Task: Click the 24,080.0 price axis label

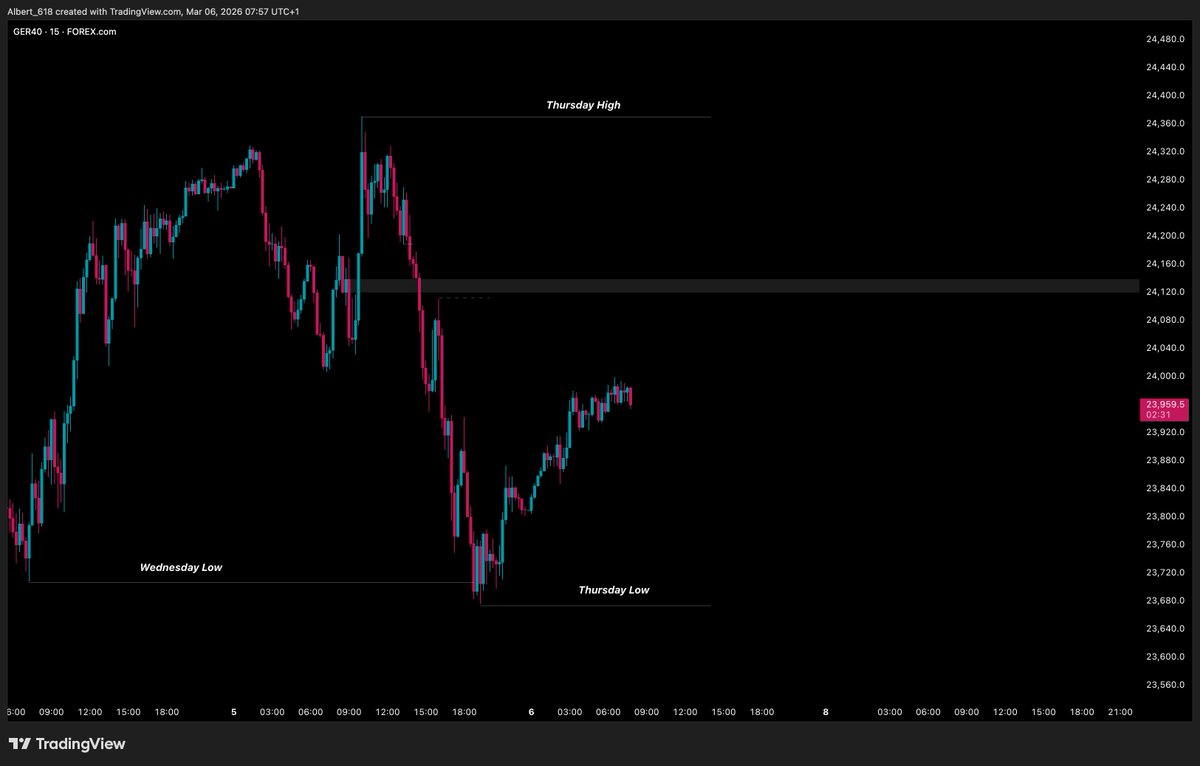Action: point(1165,319)
